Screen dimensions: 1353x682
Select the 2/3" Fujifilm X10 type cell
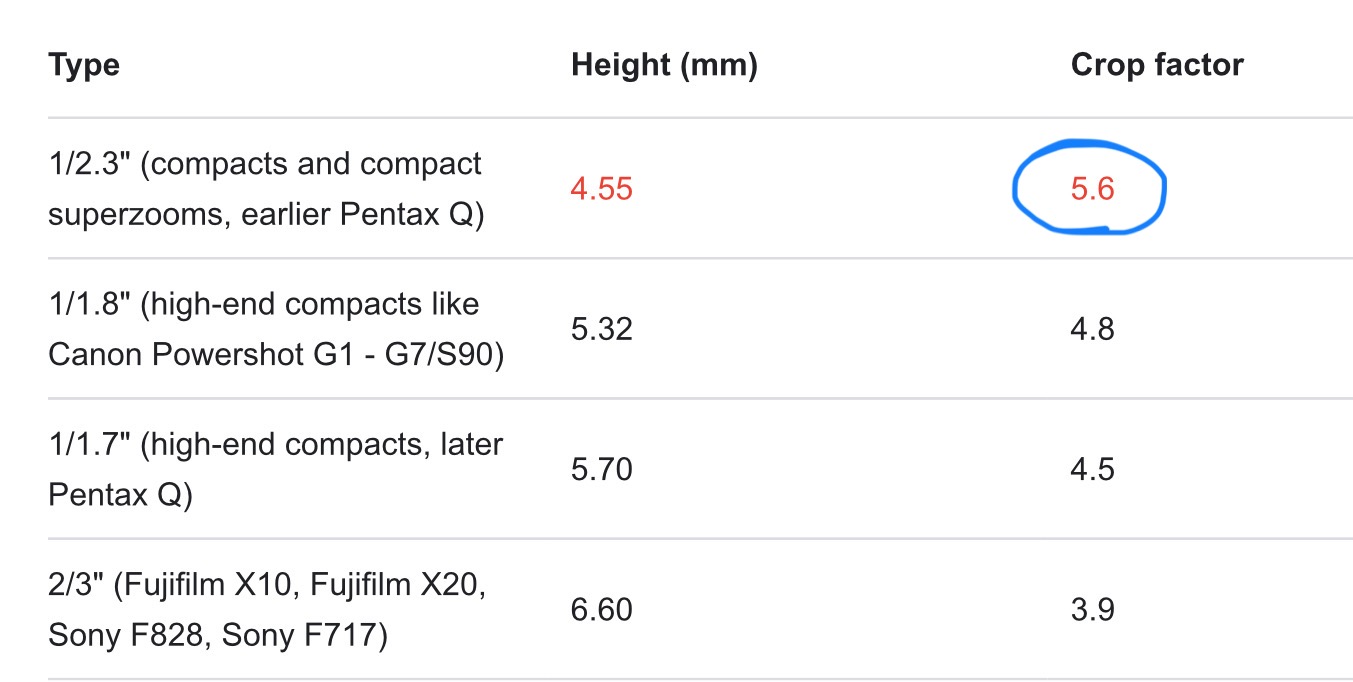268,609
